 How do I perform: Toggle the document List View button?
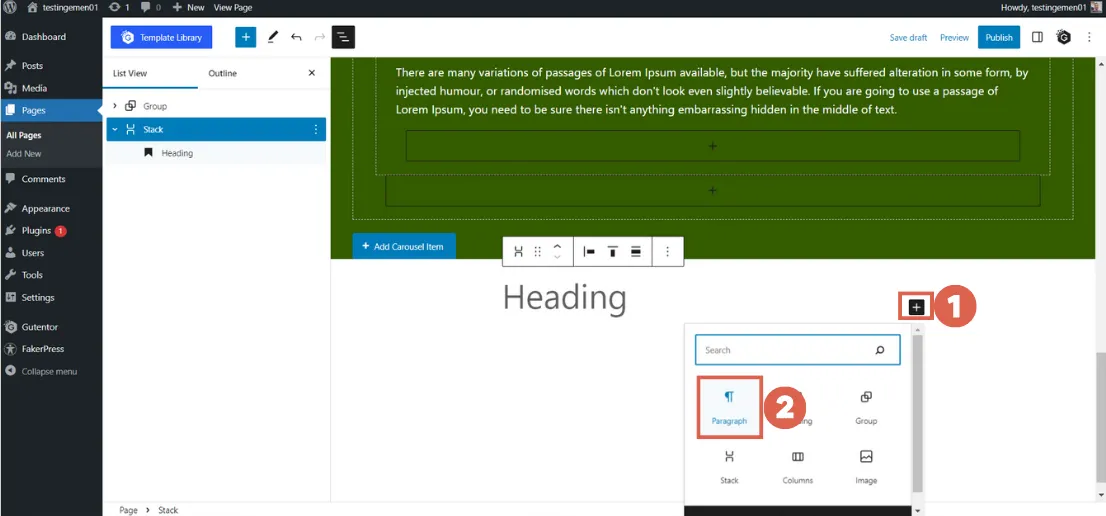pyautogui.click(x=344, y=37)
